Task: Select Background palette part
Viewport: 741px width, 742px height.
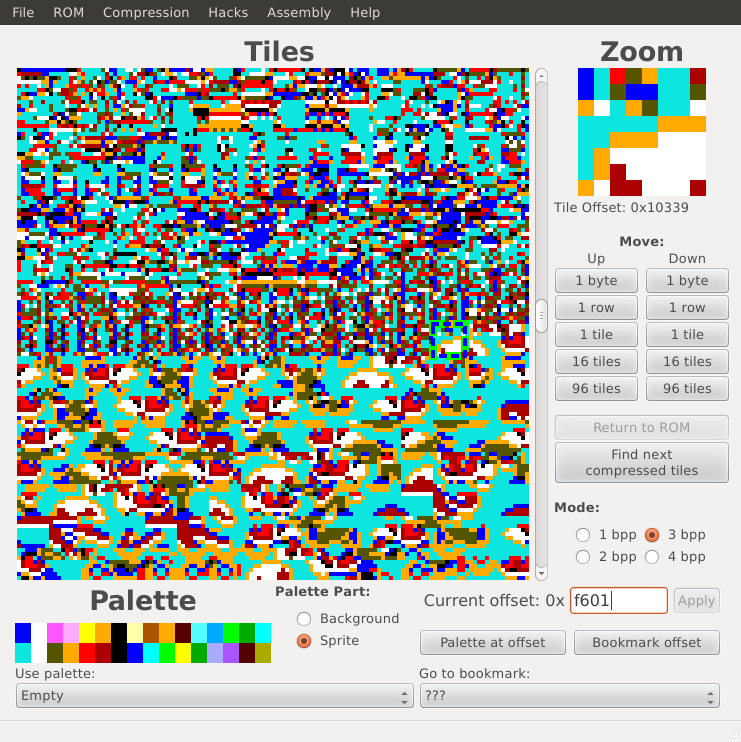Action: (x=304, y=618)
